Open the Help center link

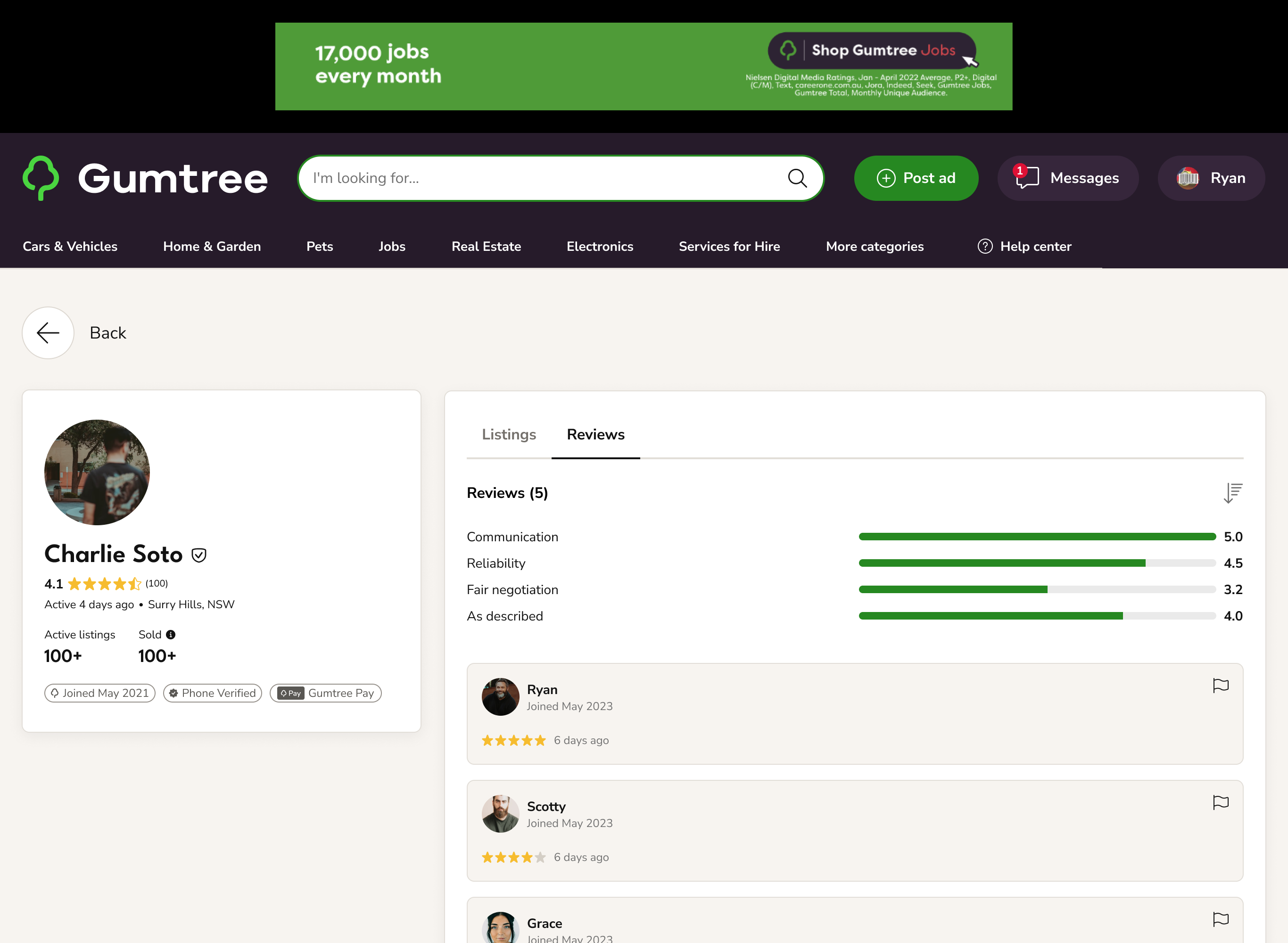[1024, 247]
